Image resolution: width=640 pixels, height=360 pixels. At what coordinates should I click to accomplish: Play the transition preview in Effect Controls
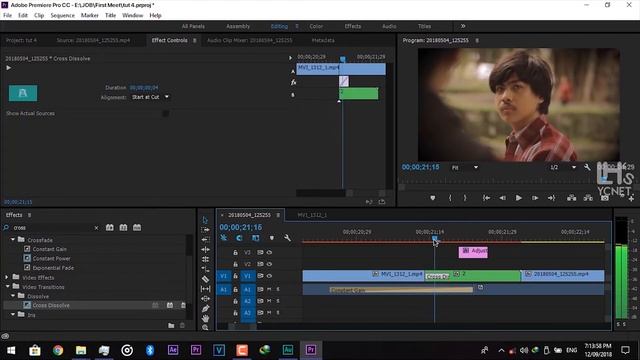[9, 68]
